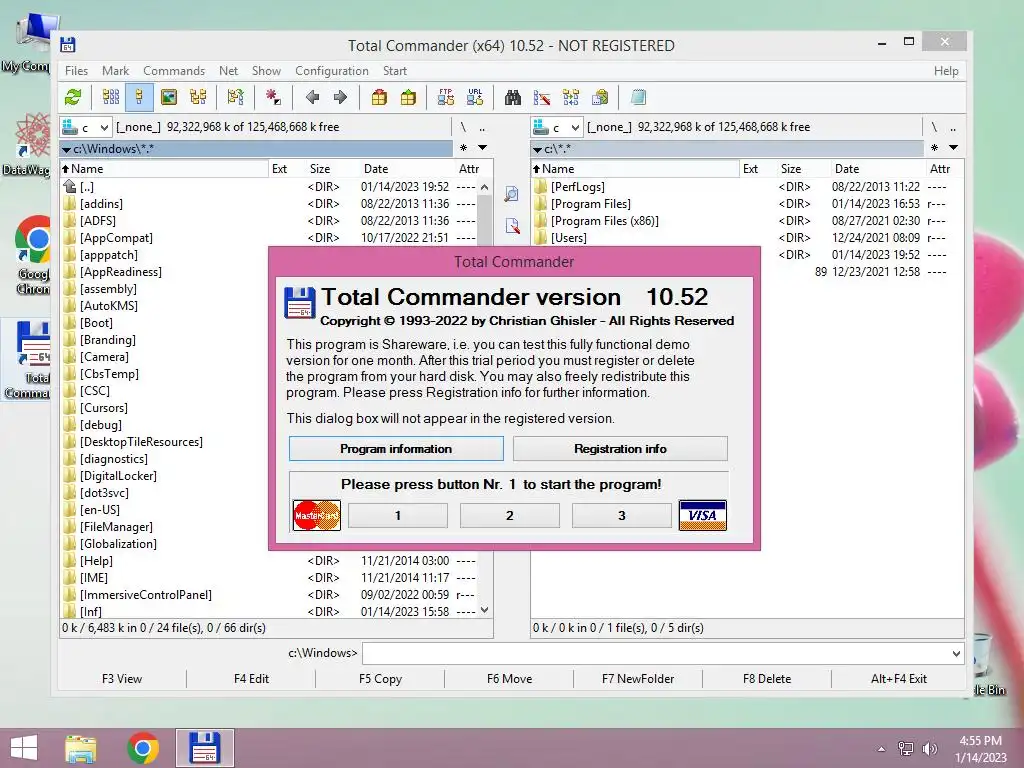Click the VISA logo in dialog

click(x=703, y=515)
